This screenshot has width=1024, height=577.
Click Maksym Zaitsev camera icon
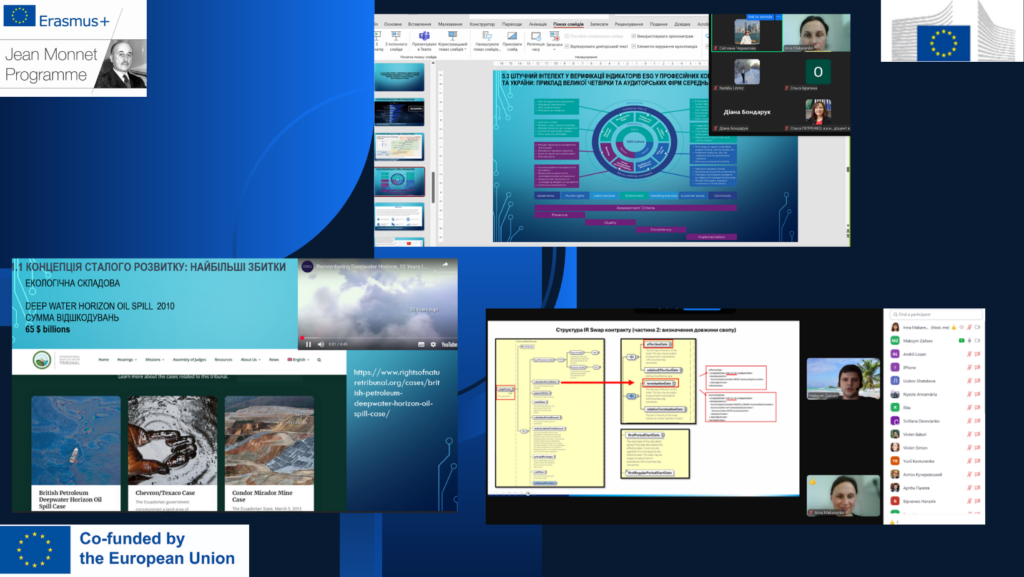pyautogui.click(x=977, y=341)
